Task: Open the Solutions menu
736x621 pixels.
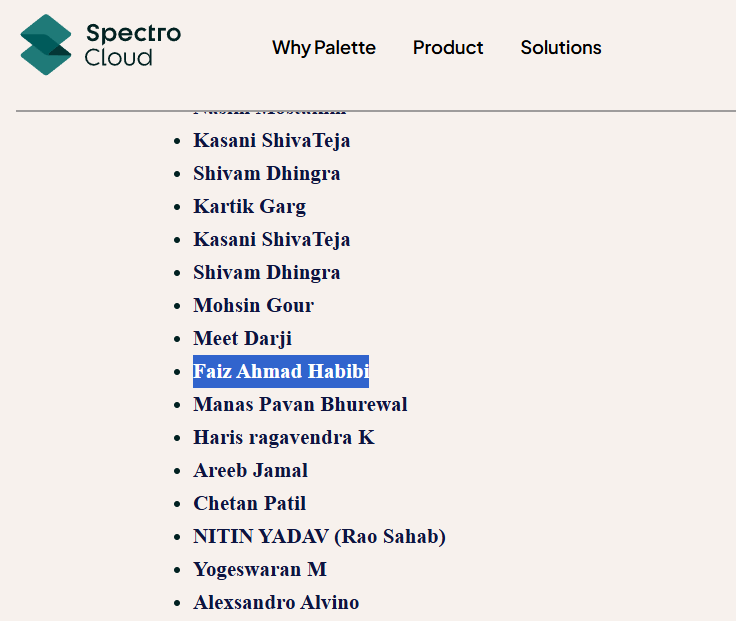Action: (x=561, y=48)
